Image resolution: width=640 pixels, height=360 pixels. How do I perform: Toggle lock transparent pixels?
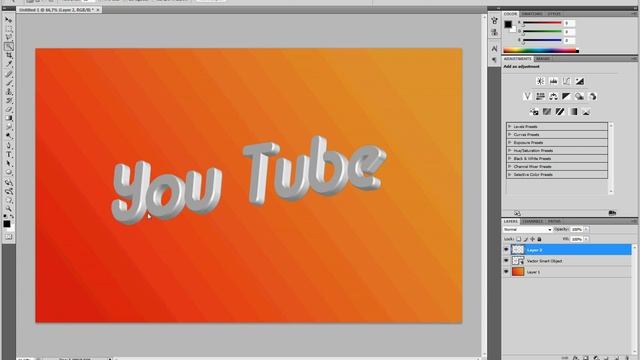tap(519, 239)
